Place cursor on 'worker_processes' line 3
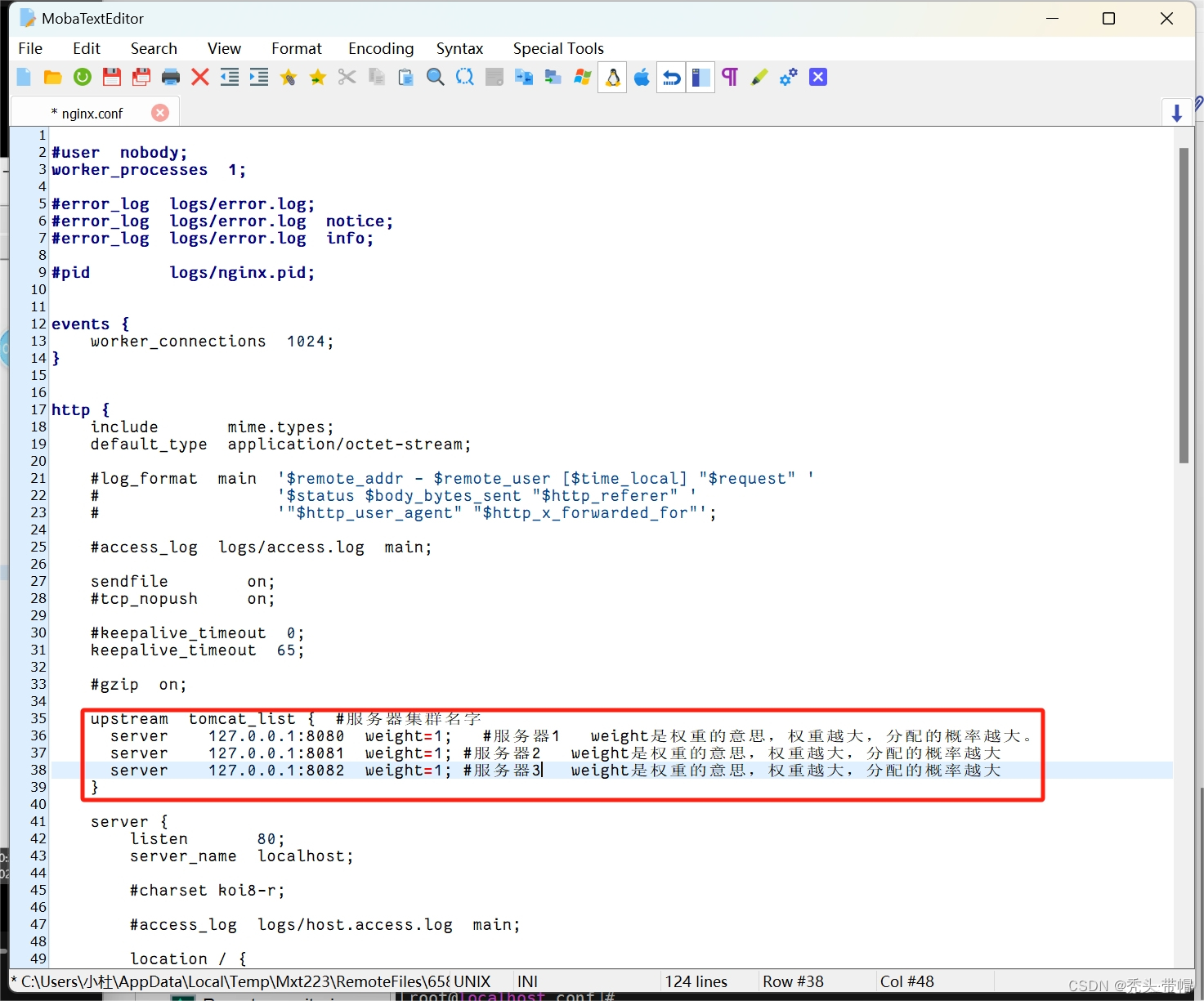 130,170
